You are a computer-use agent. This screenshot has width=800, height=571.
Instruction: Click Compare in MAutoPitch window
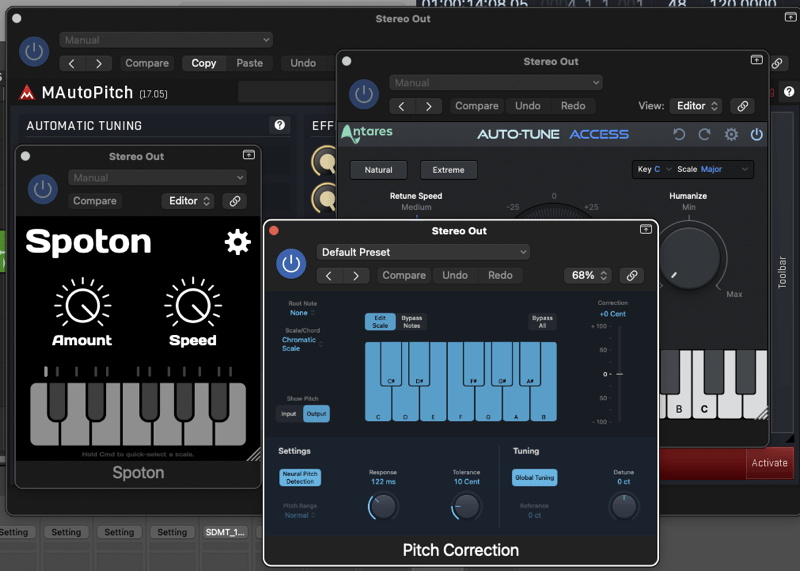(147, 63)
